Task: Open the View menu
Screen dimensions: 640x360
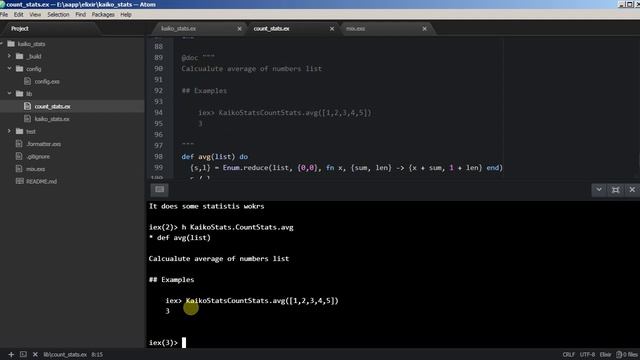Action: click(35, 14)
